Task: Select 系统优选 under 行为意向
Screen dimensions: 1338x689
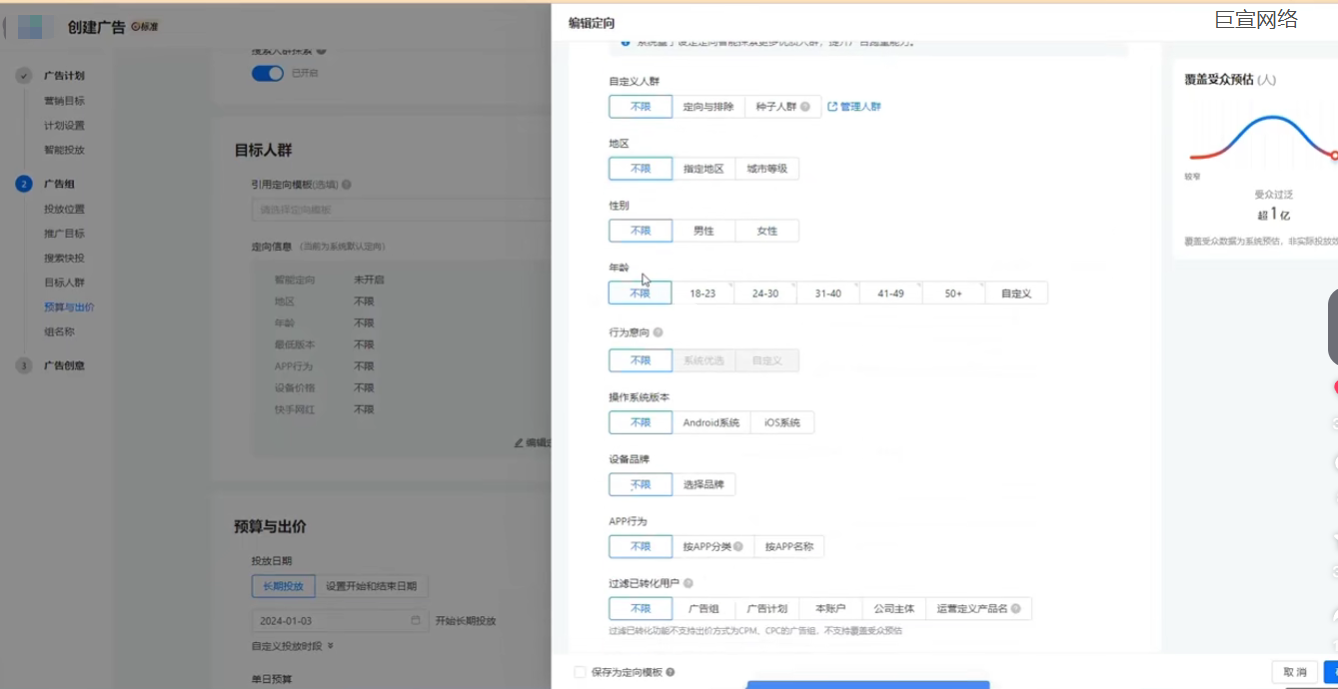Action: 703,361
